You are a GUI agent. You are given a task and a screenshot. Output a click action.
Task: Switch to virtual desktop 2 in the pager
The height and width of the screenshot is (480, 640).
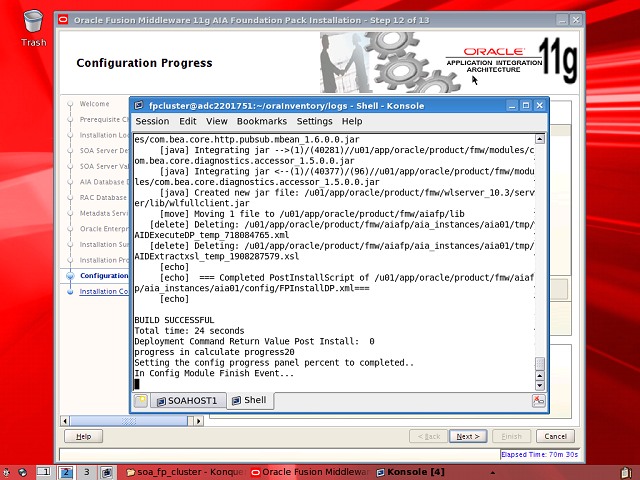[65, 472]
